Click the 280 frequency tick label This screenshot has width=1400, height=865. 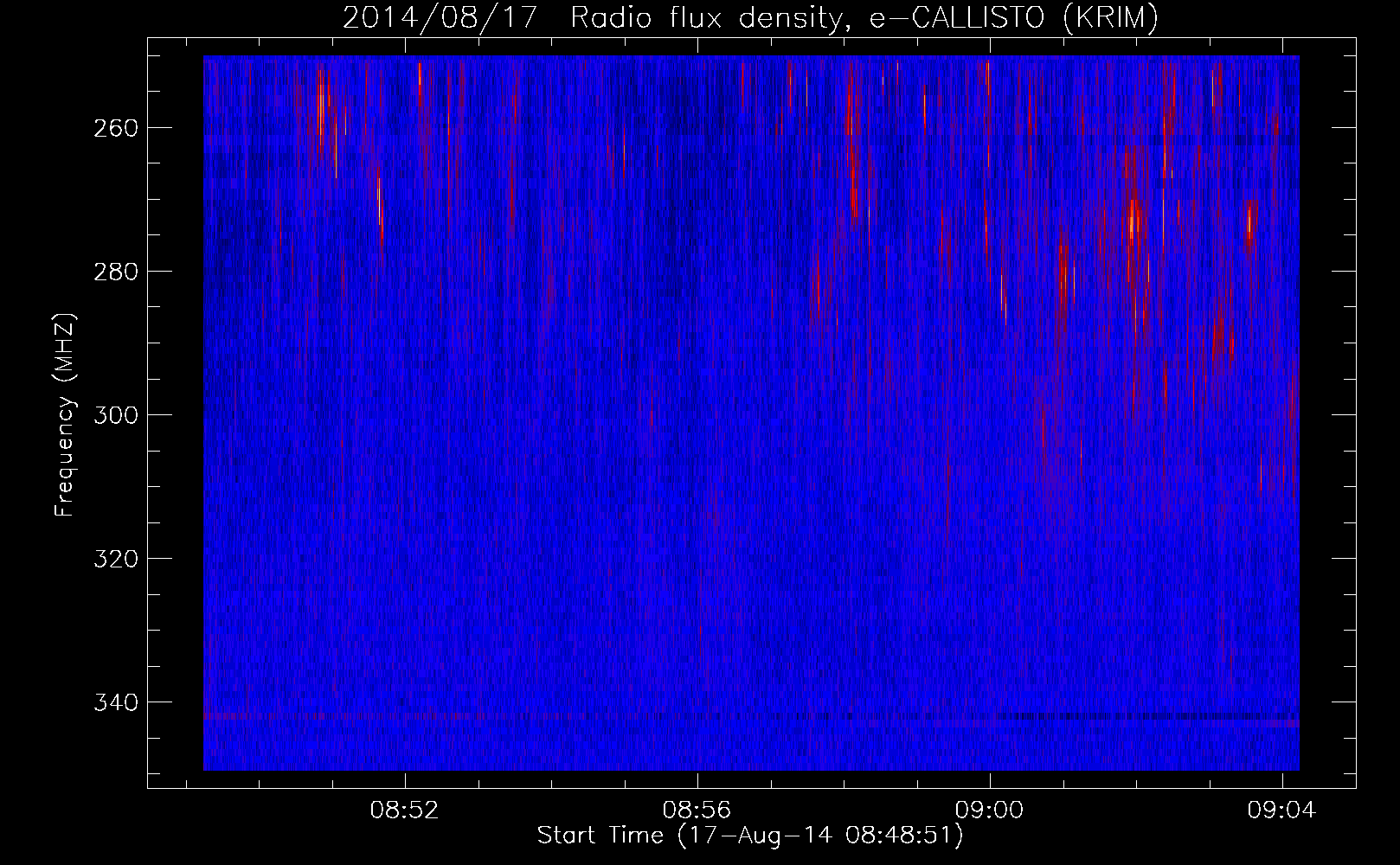point(115,272)
